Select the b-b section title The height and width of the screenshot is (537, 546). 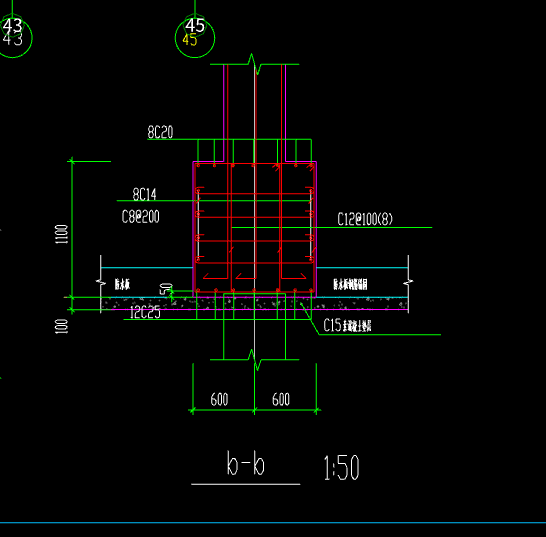coord(246,464)
